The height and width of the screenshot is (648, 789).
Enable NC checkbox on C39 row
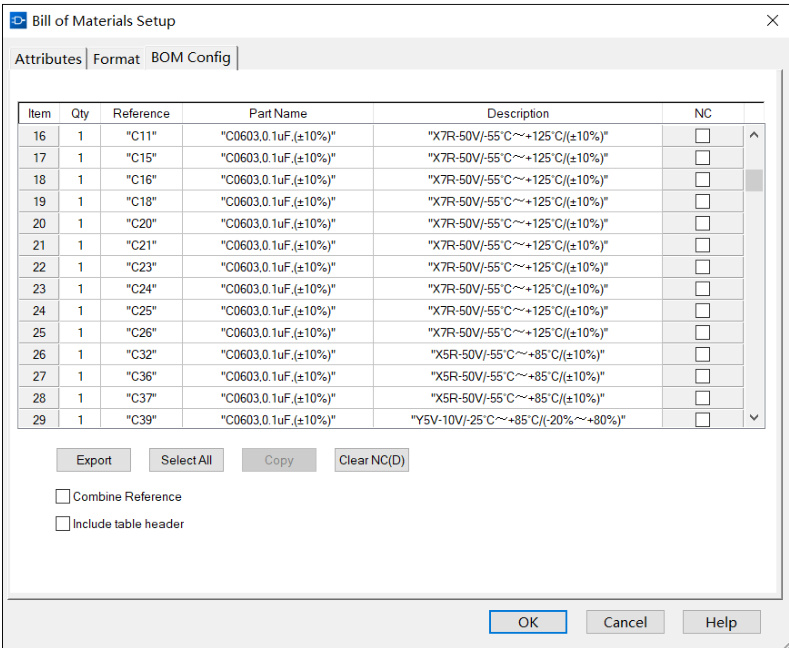(x=703, y=420)
